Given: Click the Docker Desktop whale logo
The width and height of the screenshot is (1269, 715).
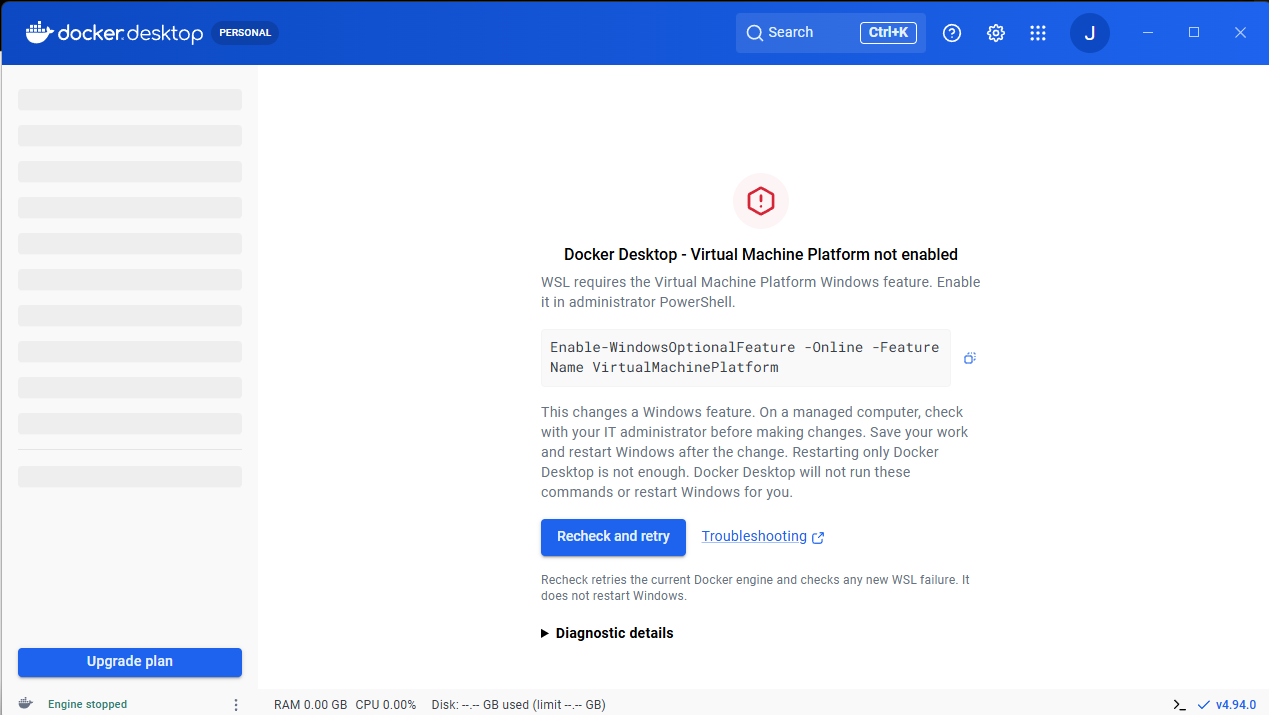Looking at the screenshot, I should [115, 33].
